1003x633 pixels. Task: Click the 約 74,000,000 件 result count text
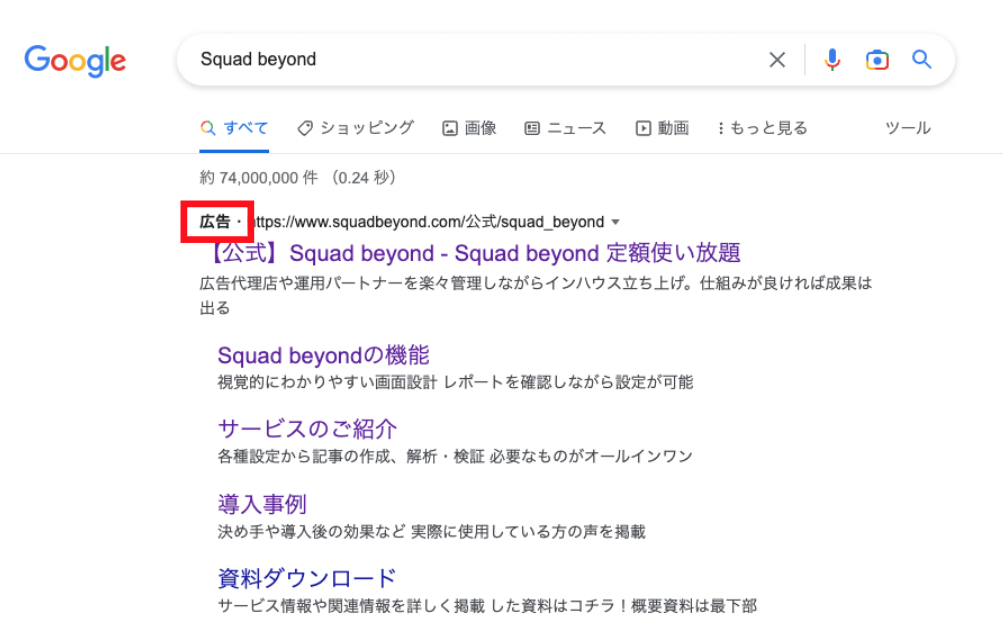pos(258,178)
